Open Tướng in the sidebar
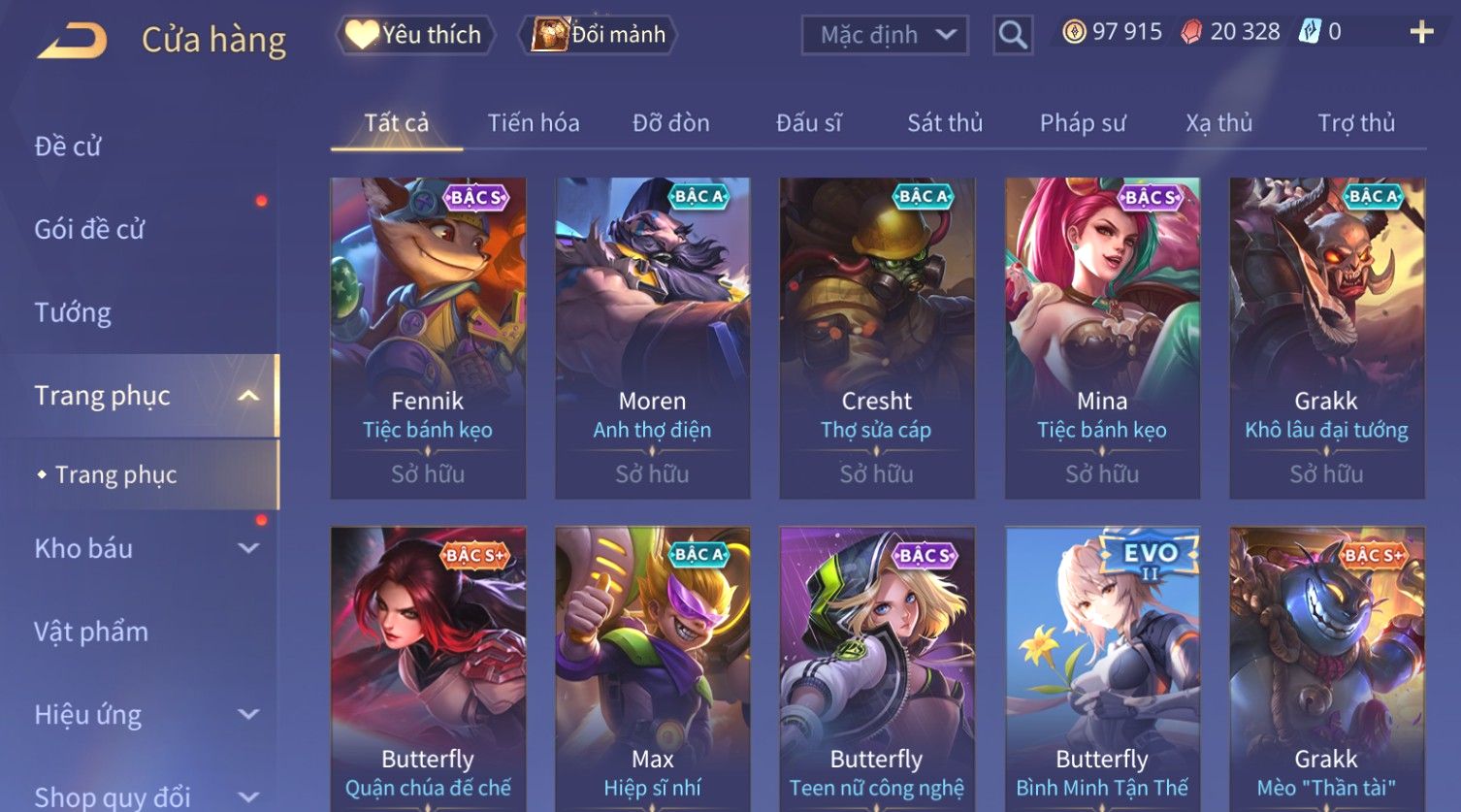This screenshot has width=1461, height=812. 73,312
